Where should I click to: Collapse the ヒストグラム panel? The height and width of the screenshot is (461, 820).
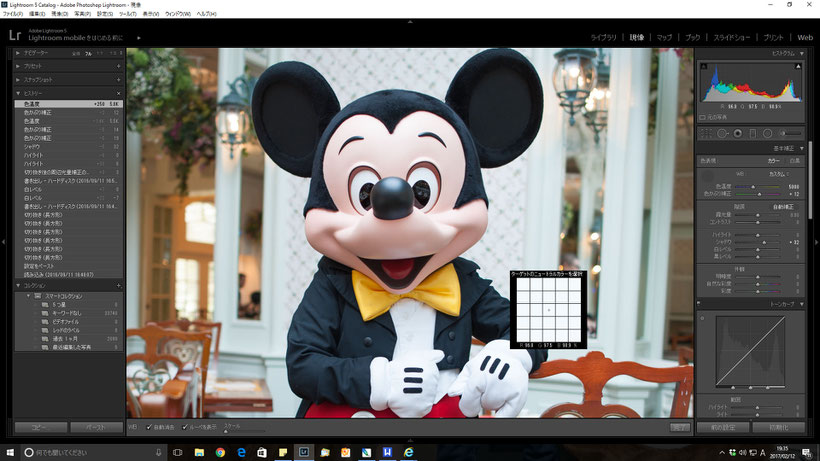pyautogui.click(x=802, y=53)
